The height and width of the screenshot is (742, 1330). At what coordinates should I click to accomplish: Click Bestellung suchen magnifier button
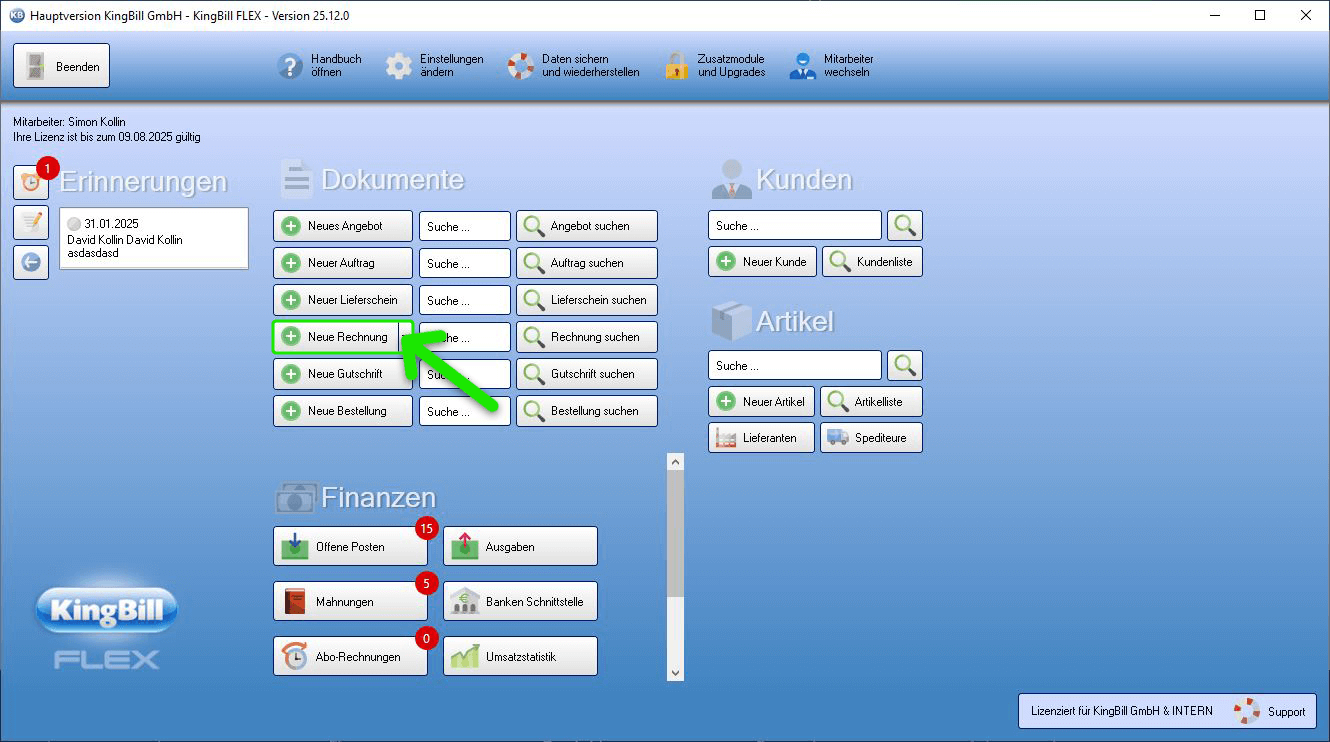[x=587, y=411]
